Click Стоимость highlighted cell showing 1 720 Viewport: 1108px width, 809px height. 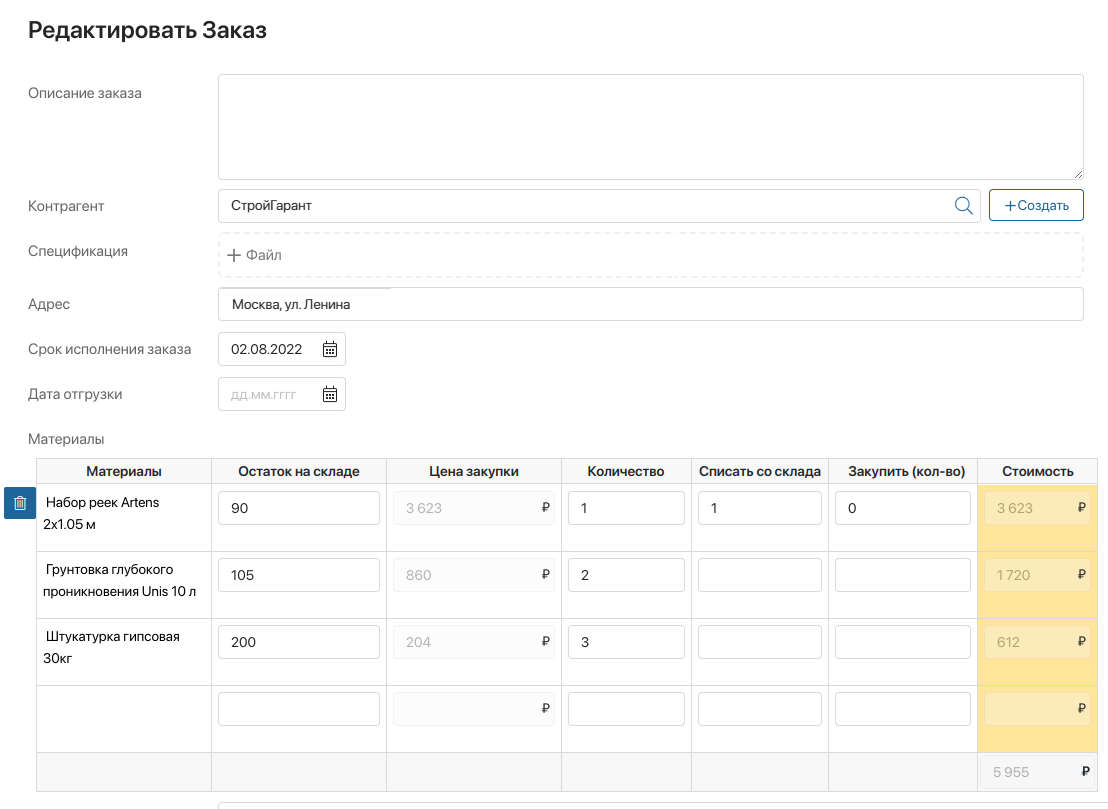click(x=1037, y=575)
